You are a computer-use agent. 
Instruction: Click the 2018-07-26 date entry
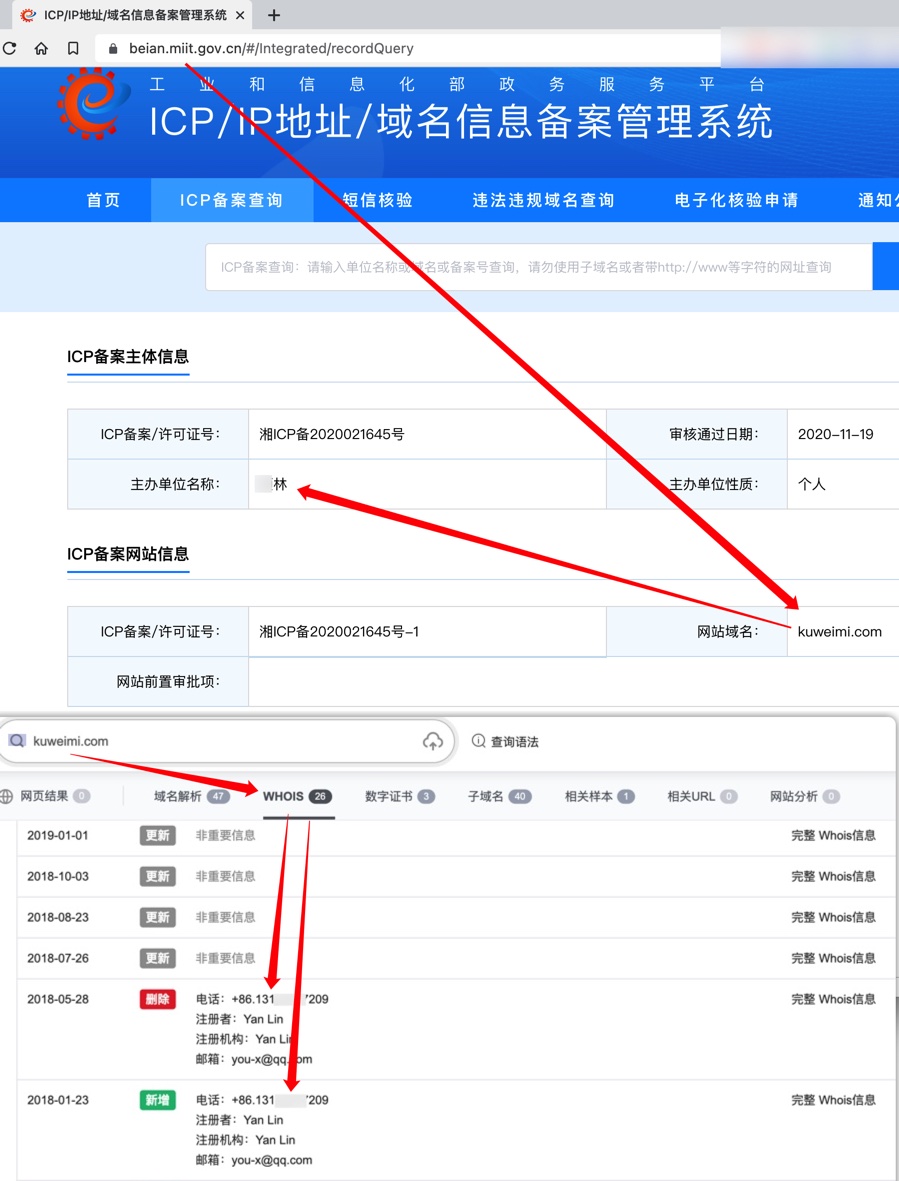[58, 958]
